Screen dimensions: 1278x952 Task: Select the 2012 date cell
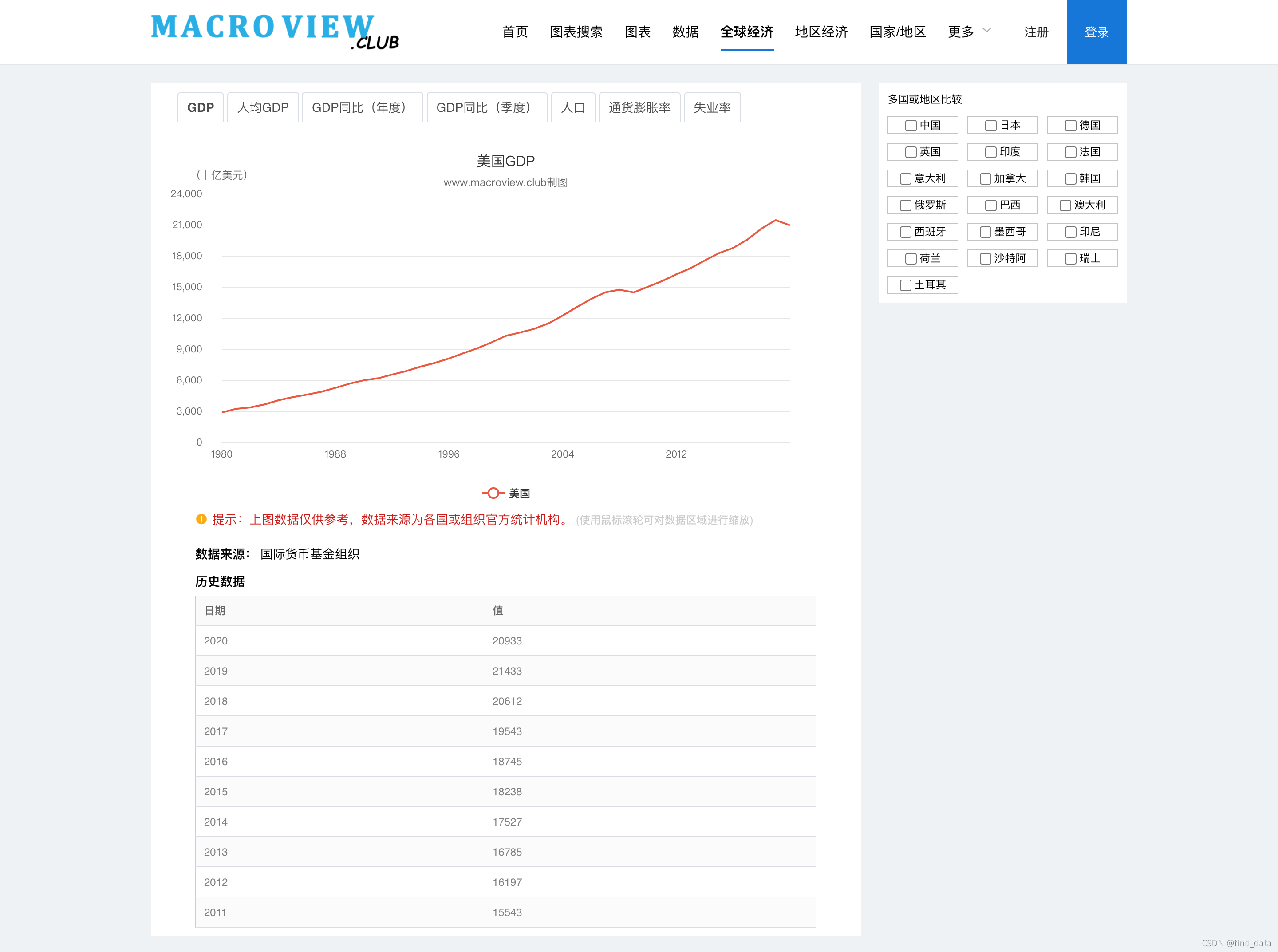[x=216, y=882]
